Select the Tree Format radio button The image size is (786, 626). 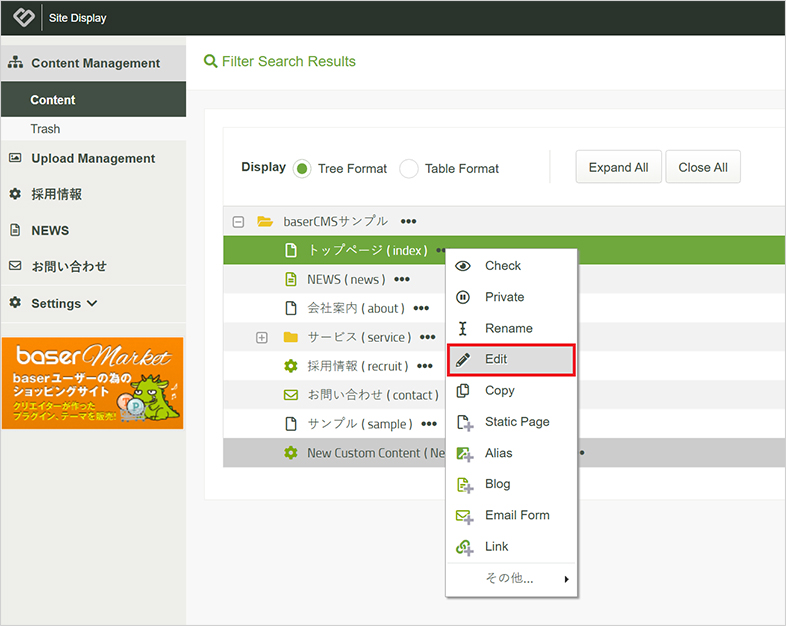pyautogui.click(x=302, y=169)
